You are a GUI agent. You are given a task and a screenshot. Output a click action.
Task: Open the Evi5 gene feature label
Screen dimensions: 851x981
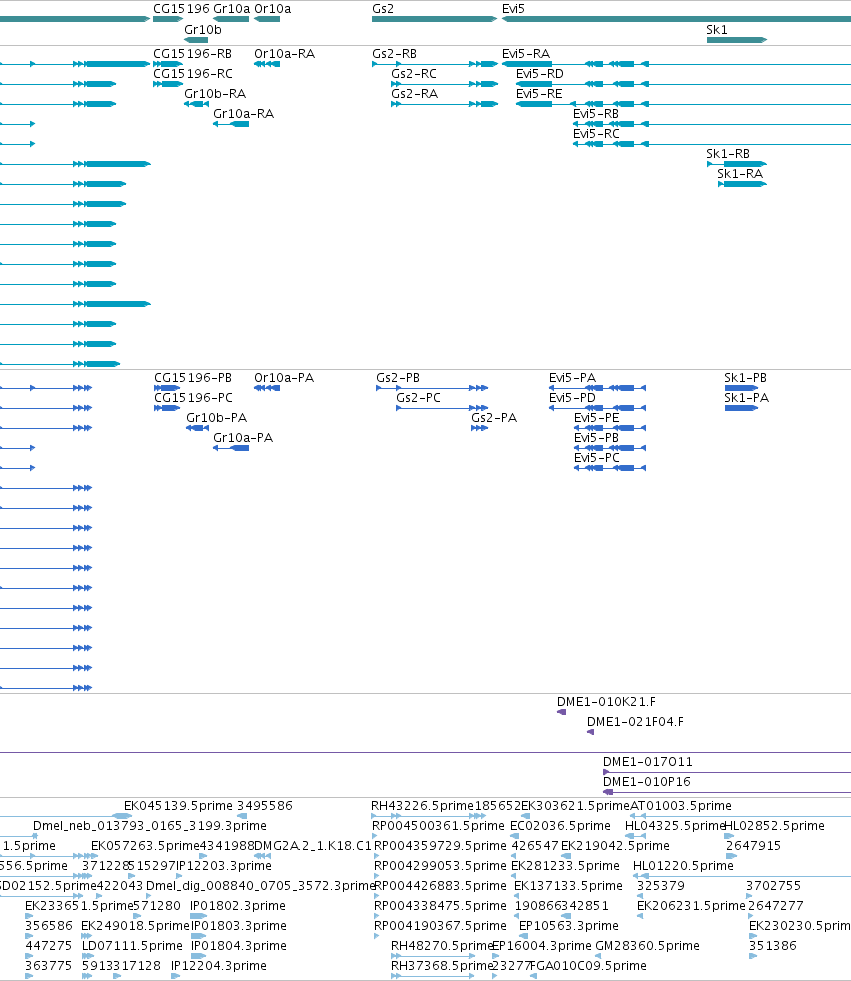513,9
